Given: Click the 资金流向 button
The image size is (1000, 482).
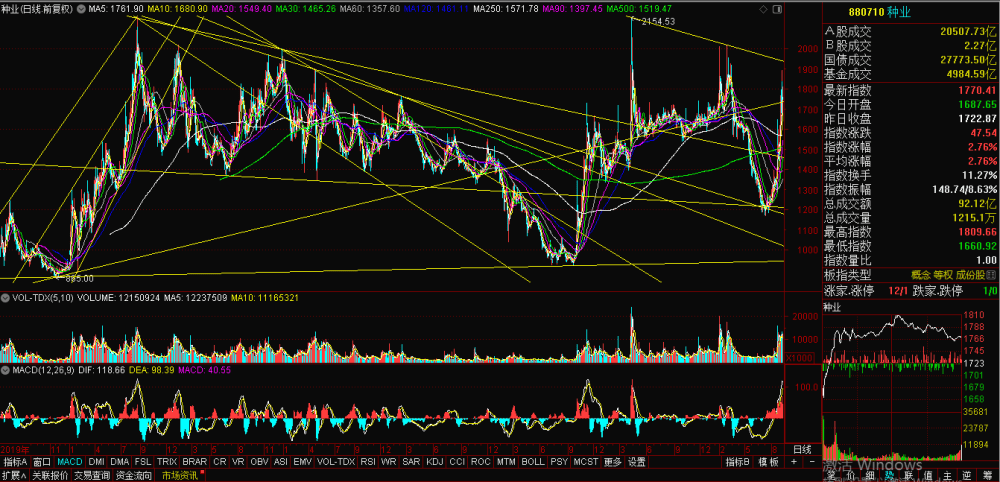Looking at the screenshot, I should tap(135, 475).
